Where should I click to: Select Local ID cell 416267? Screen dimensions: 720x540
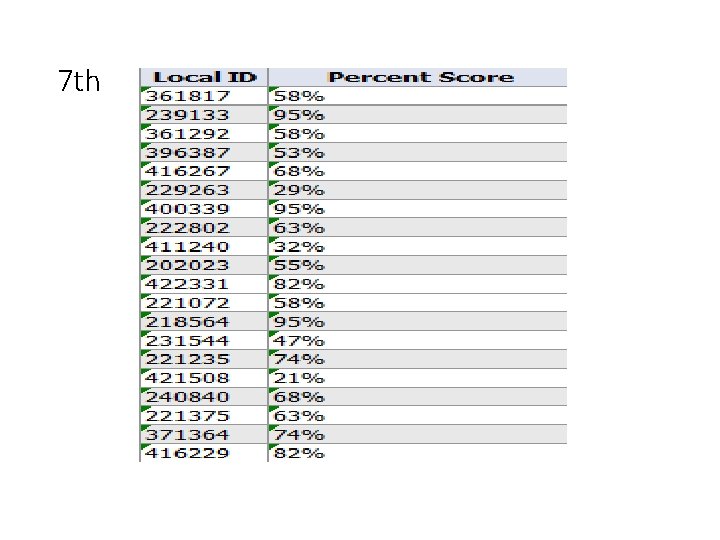pyautogui.click(x=204, y=171)
